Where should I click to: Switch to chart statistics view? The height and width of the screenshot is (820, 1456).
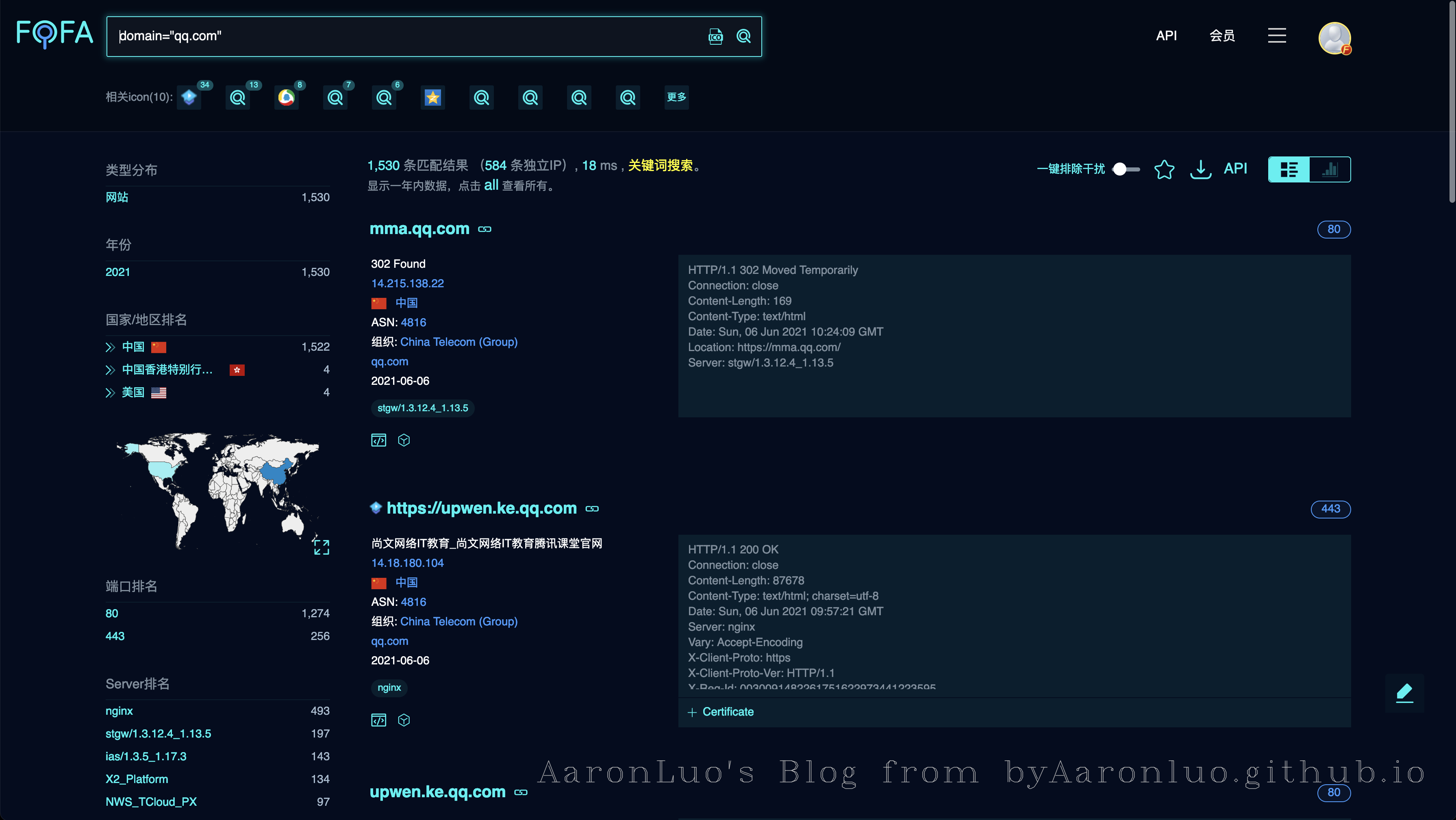[x=1330, y=169]
